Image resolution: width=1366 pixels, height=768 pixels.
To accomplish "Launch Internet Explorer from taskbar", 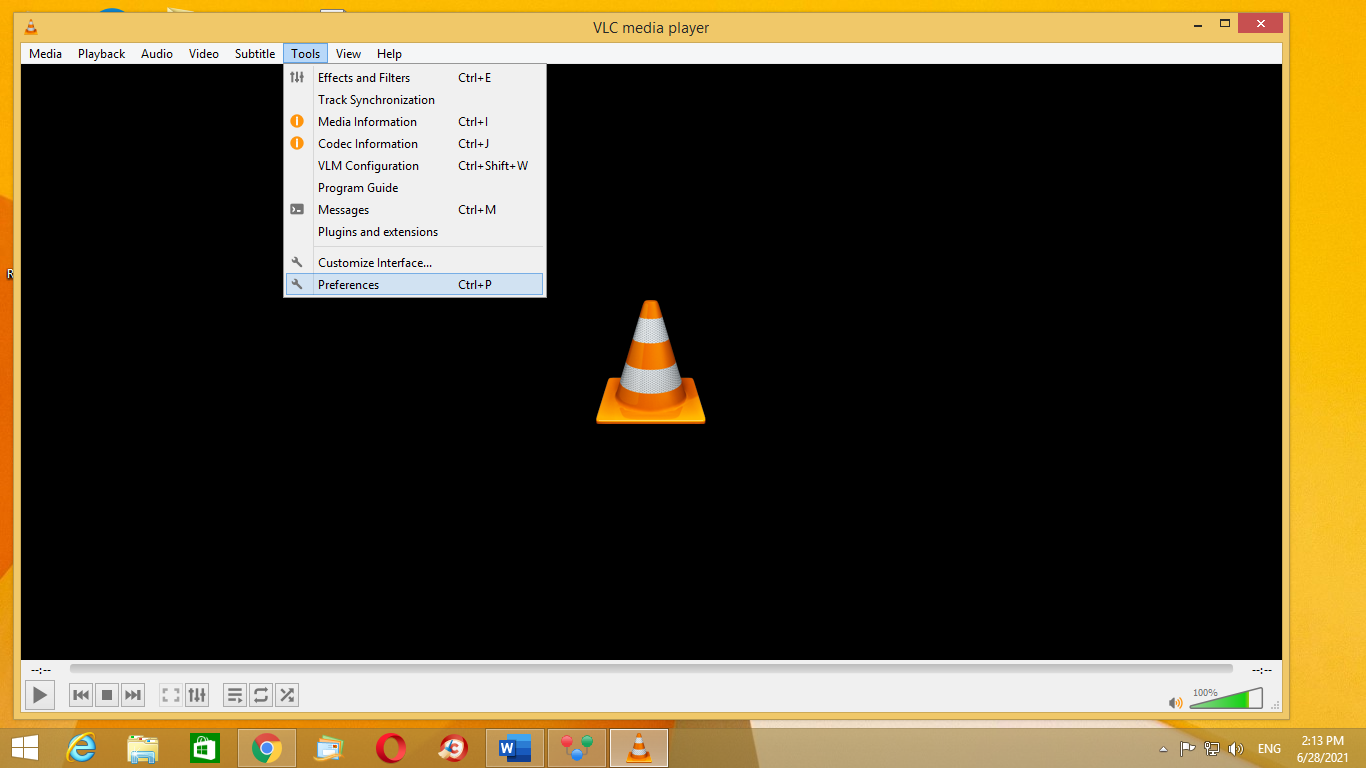I will (81, 748).
